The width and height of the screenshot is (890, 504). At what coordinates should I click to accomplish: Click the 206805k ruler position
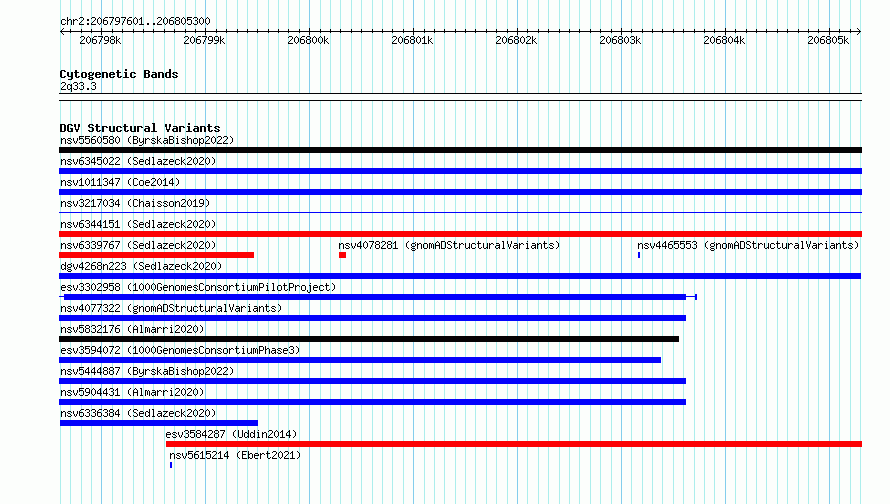(x=828, y=40)
